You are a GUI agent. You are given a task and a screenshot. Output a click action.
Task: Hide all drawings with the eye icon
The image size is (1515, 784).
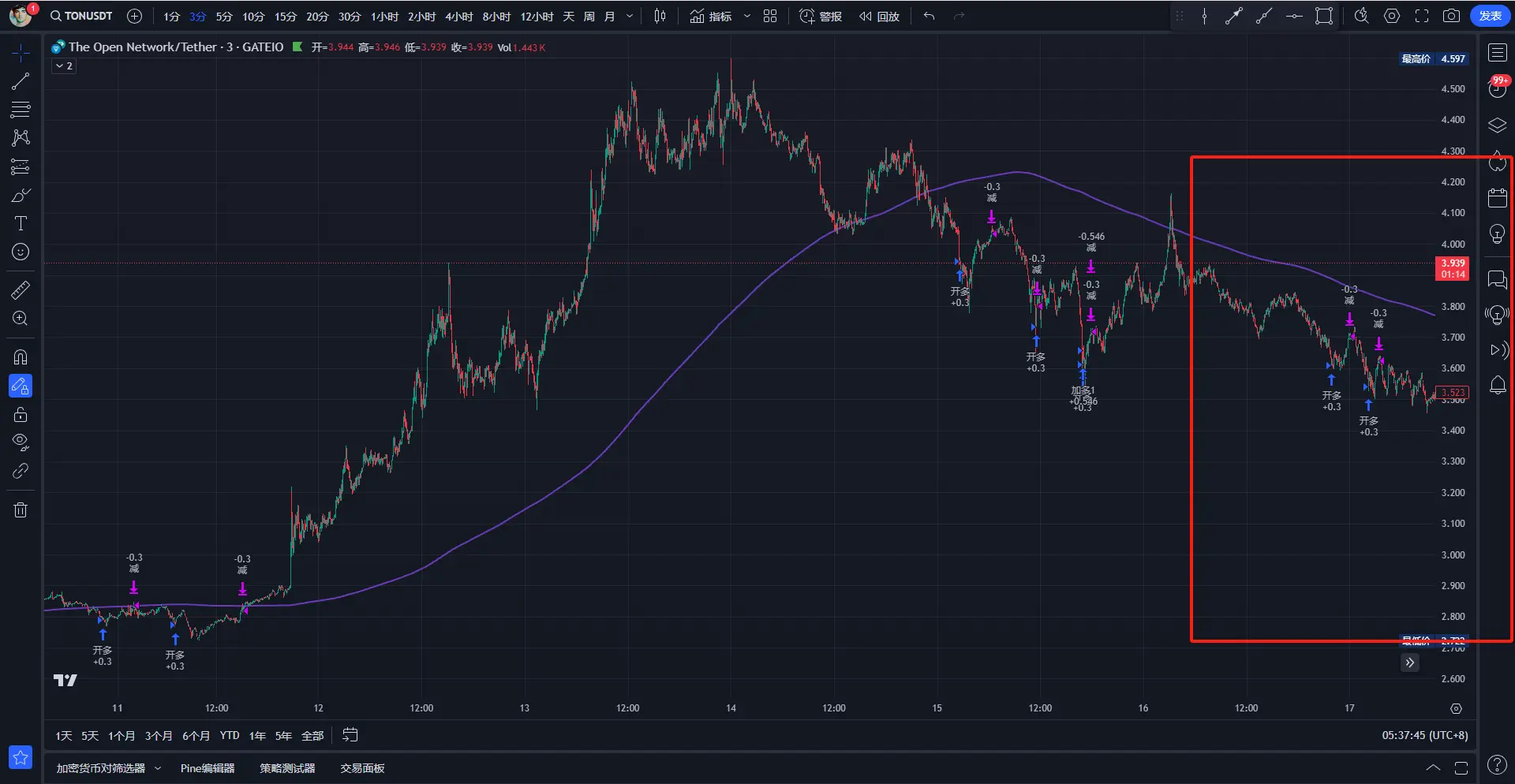click(21, 442)
